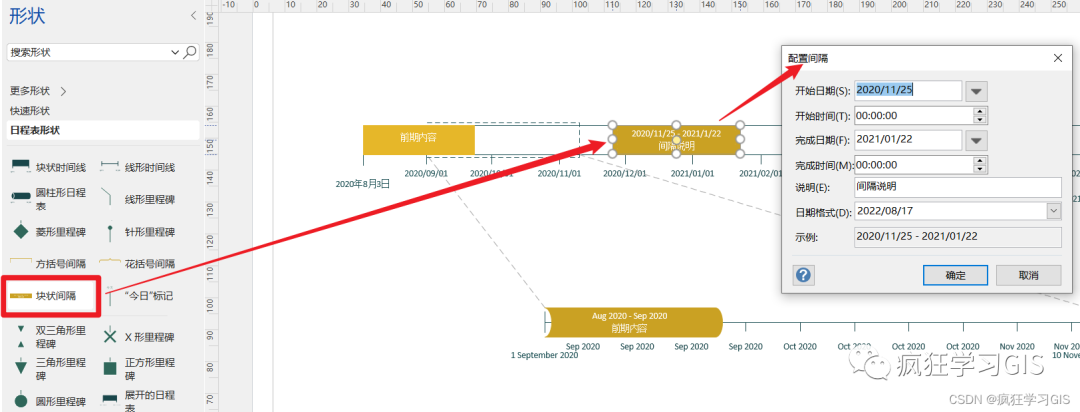Adjust the 完成时间 spinner
The height and width of the screenshot is (412, 1080).
tap(981, 165)
